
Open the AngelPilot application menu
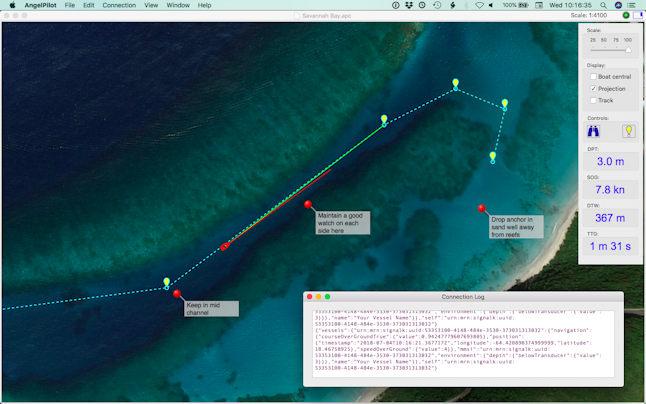pyautogui.click(x=40, y=5)
